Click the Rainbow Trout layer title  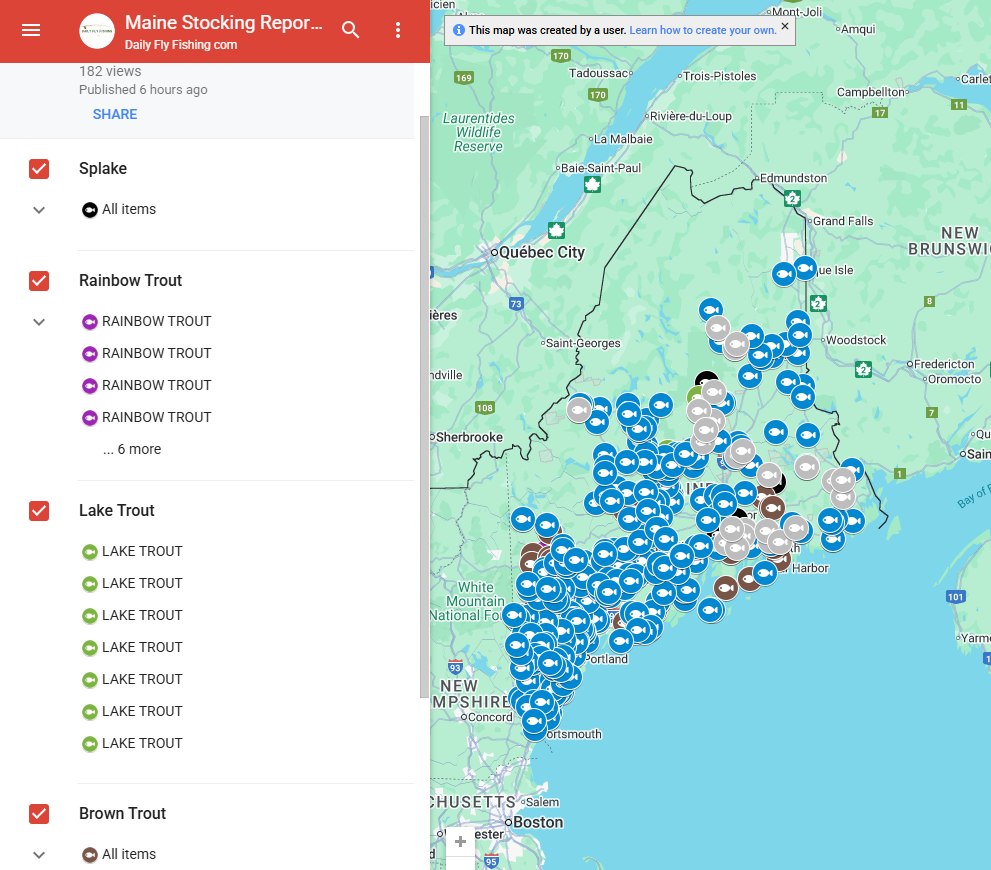(130, 281)
